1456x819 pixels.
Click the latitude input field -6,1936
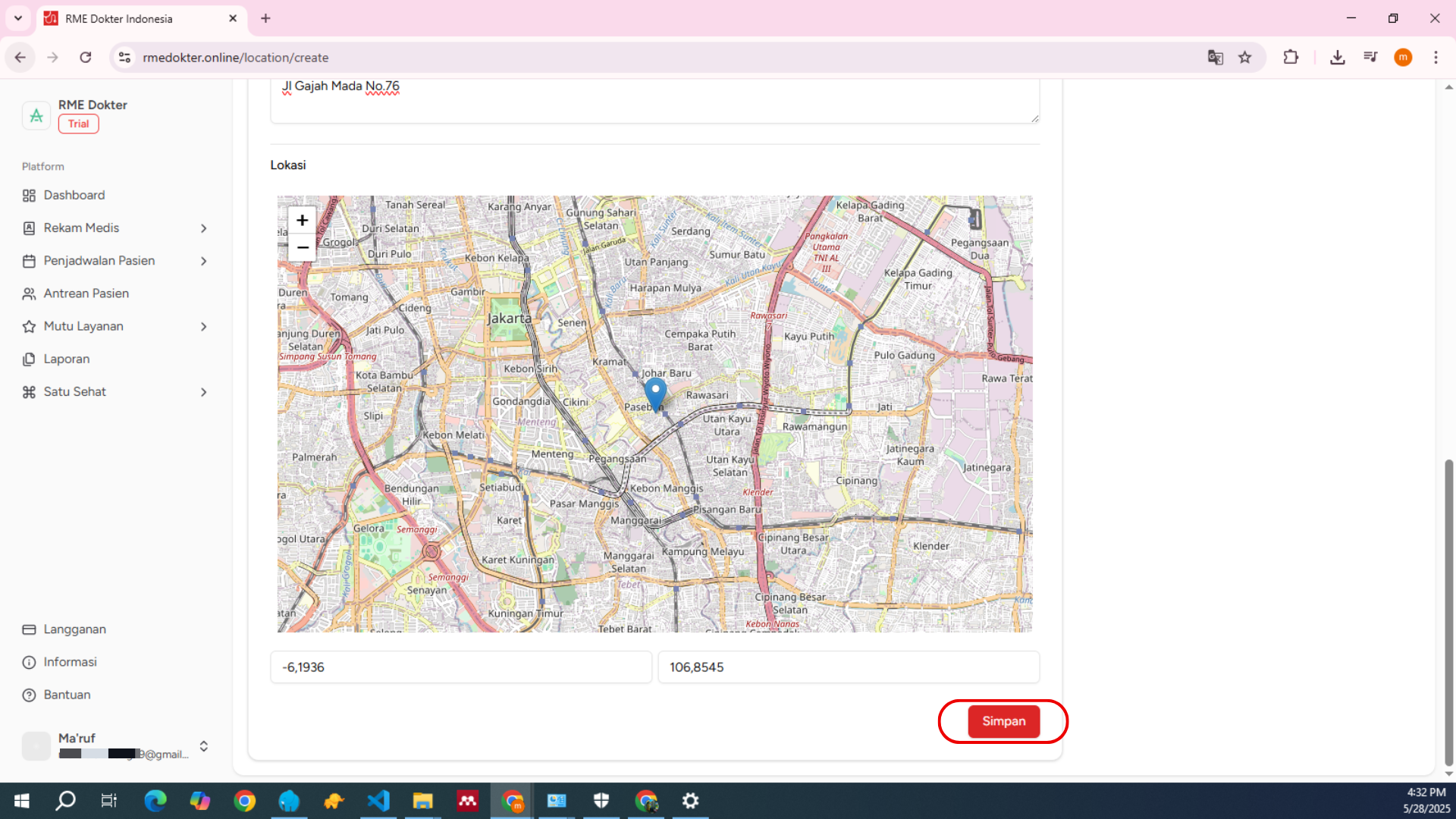tap(460, 667)
